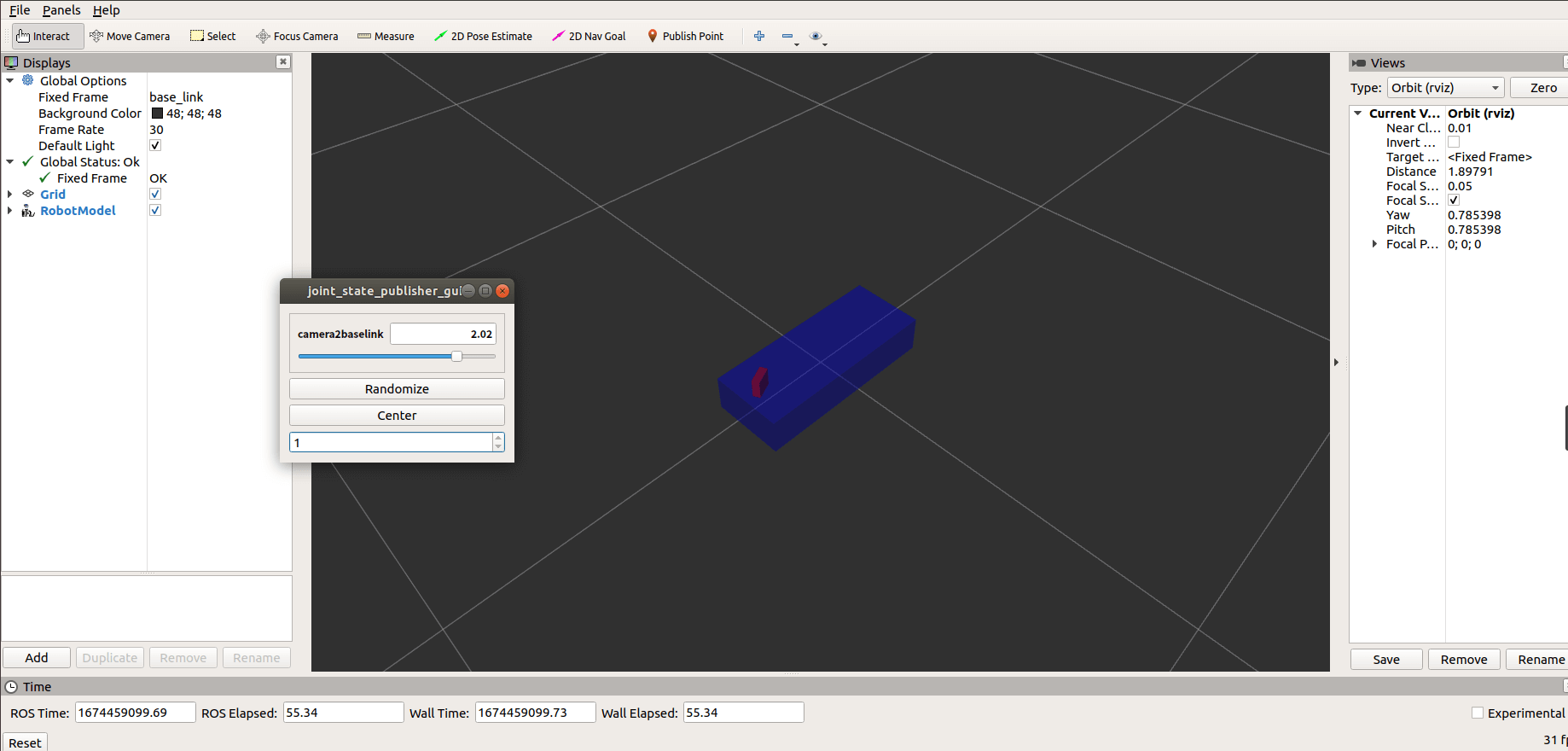Viewport: 1568px width, 751px height.
Task: Disable the RobotModel display checkbox
Action: click(x=155, y=210)
